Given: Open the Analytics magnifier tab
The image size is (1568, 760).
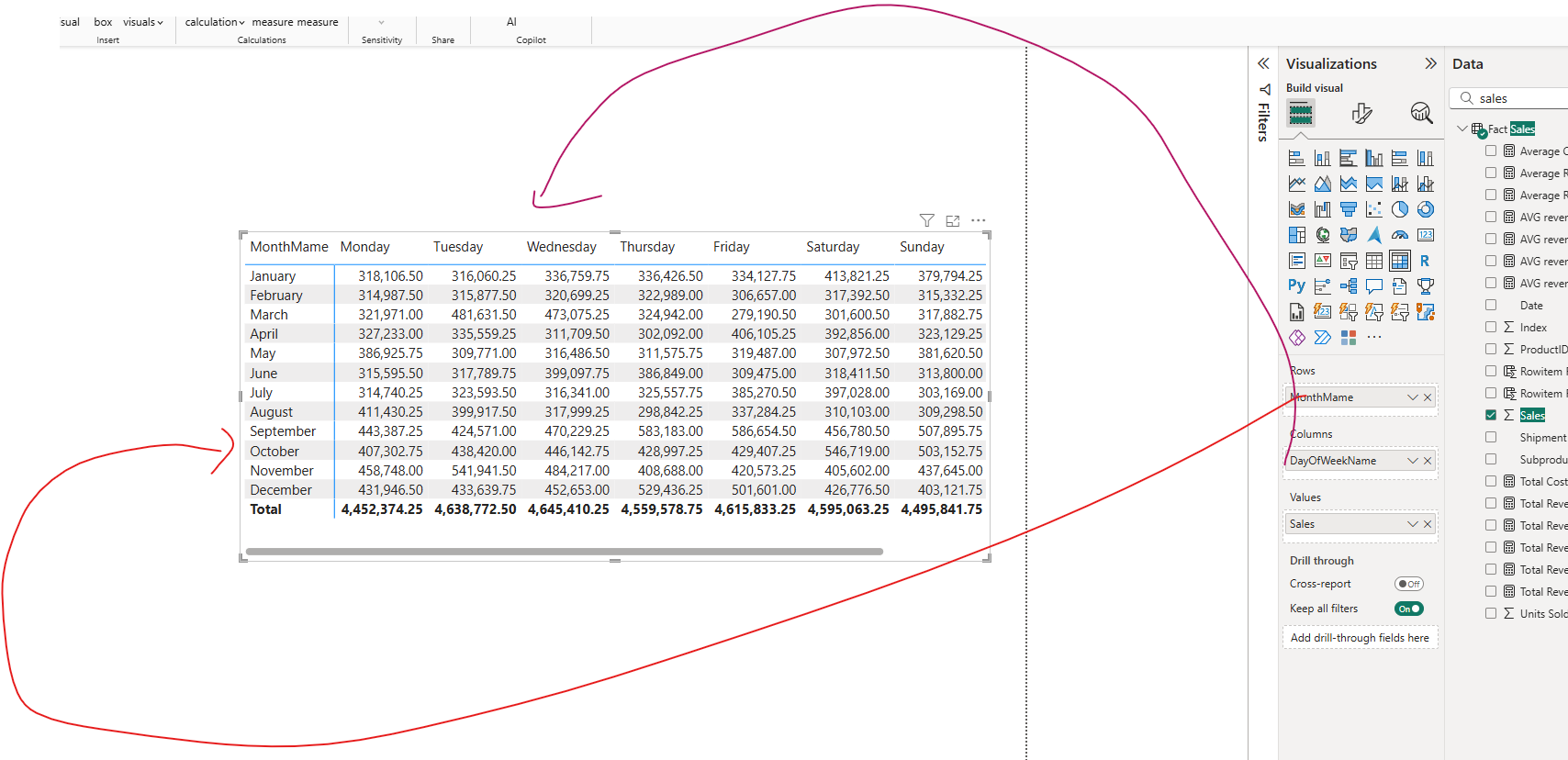Looking at the screenshot, I should pyautogui.click(x=1421, y=113).
